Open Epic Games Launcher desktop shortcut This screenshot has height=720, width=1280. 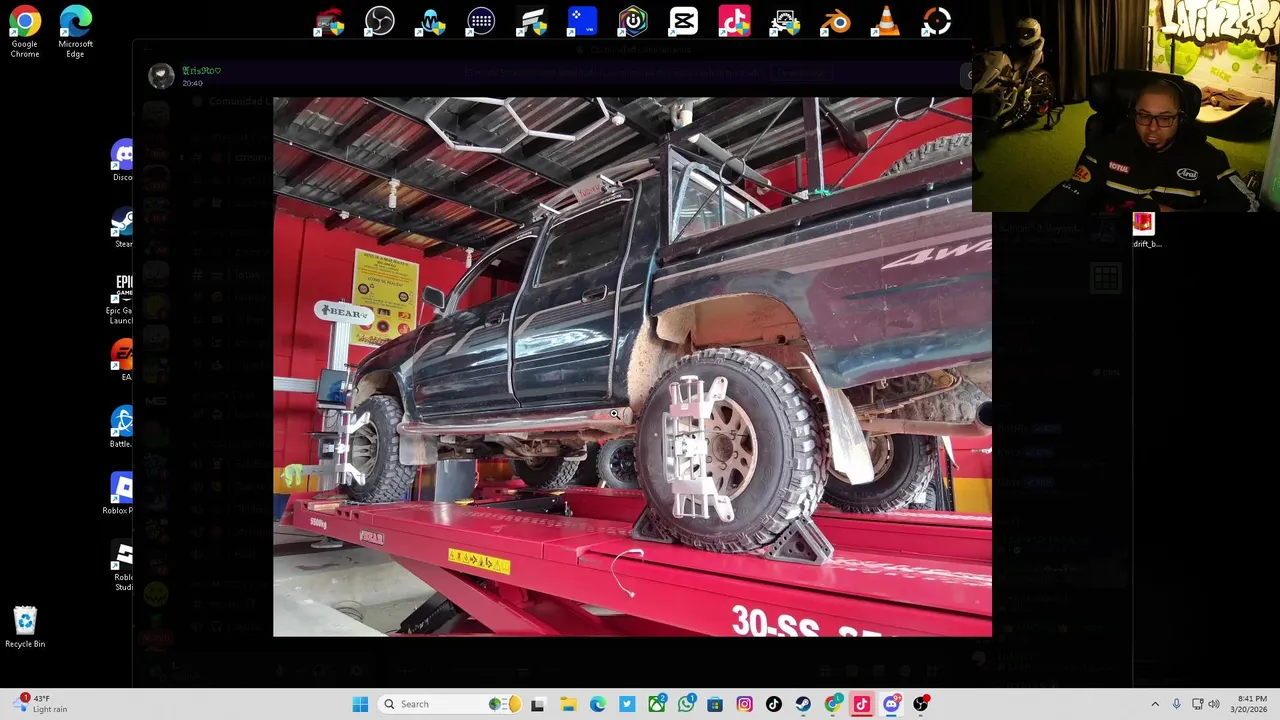[121, 299]
